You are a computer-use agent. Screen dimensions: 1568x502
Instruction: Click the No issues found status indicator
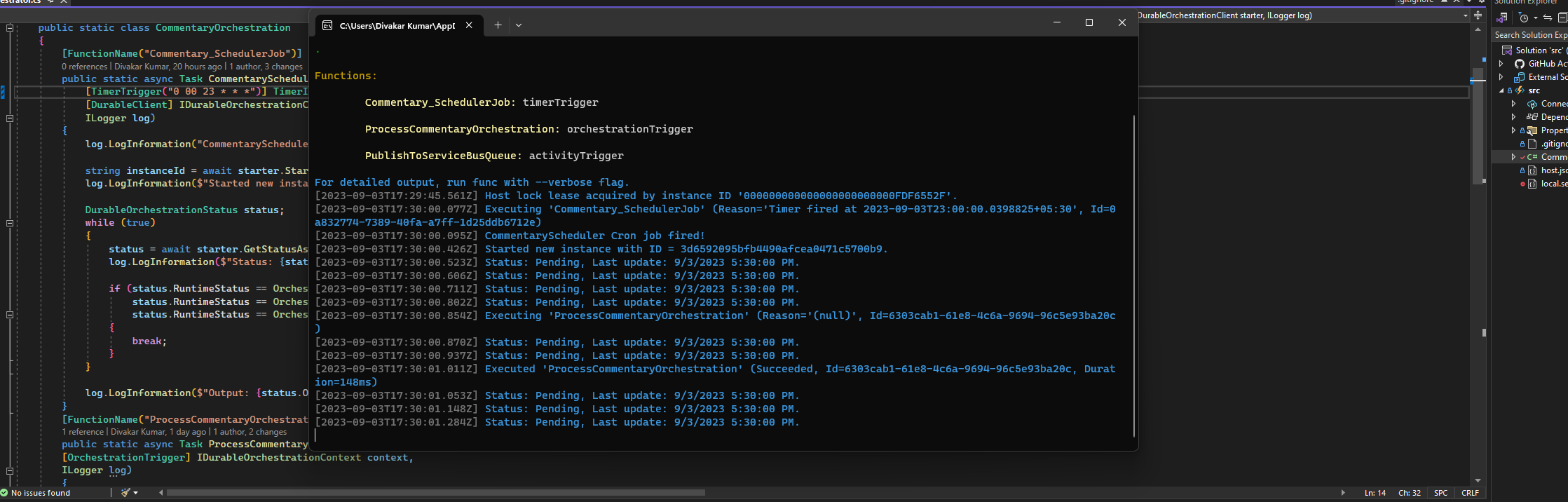[36, 493]
